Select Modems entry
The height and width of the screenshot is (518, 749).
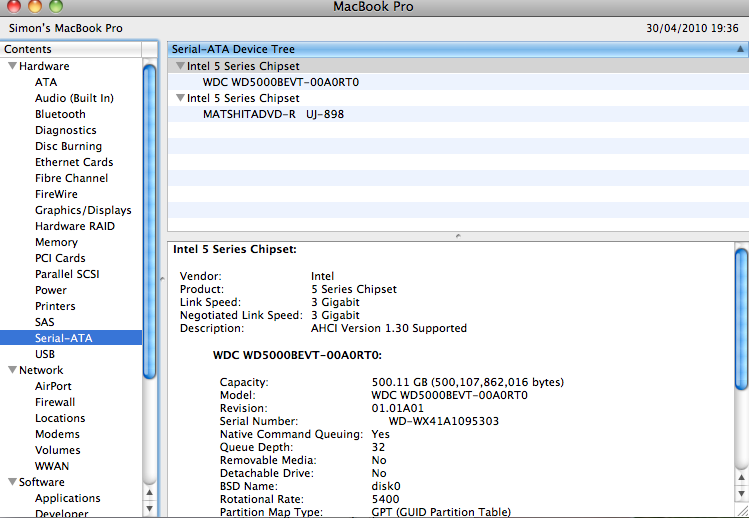point(57,434)
